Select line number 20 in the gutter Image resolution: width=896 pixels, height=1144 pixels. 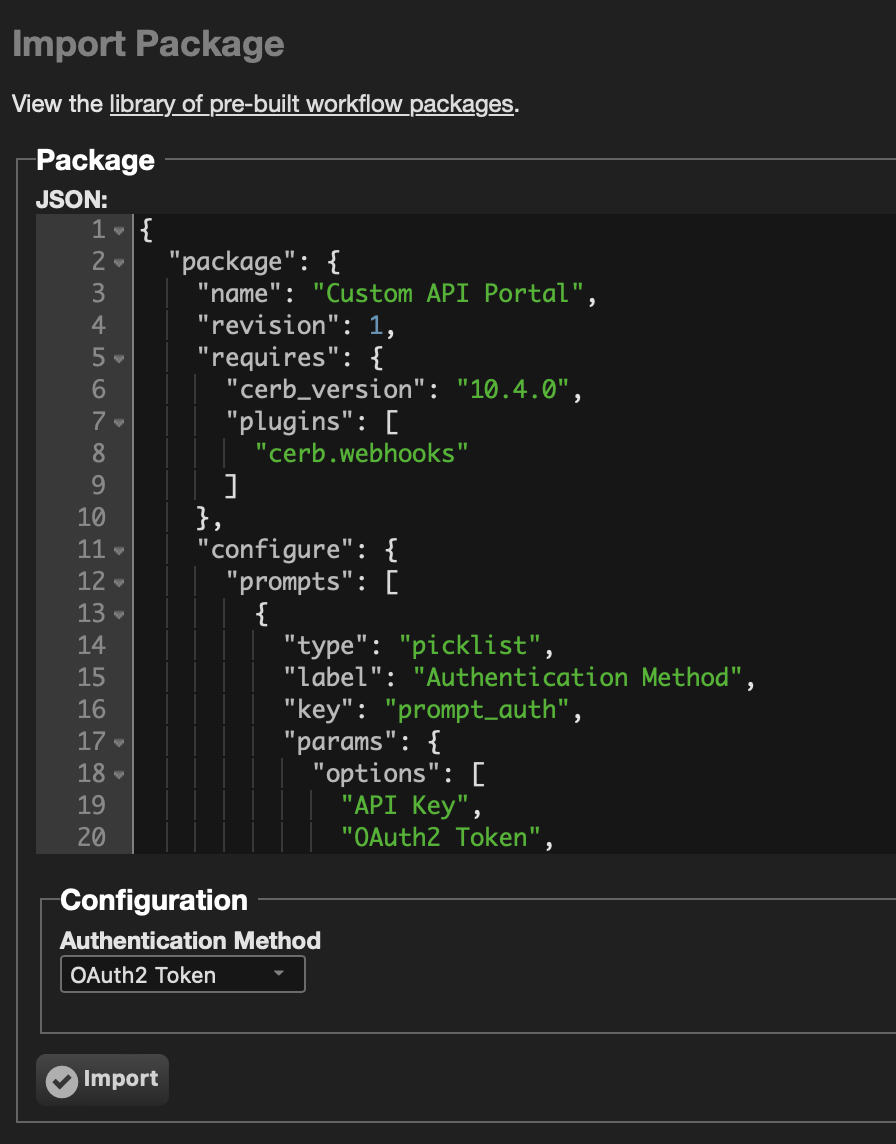92,837
